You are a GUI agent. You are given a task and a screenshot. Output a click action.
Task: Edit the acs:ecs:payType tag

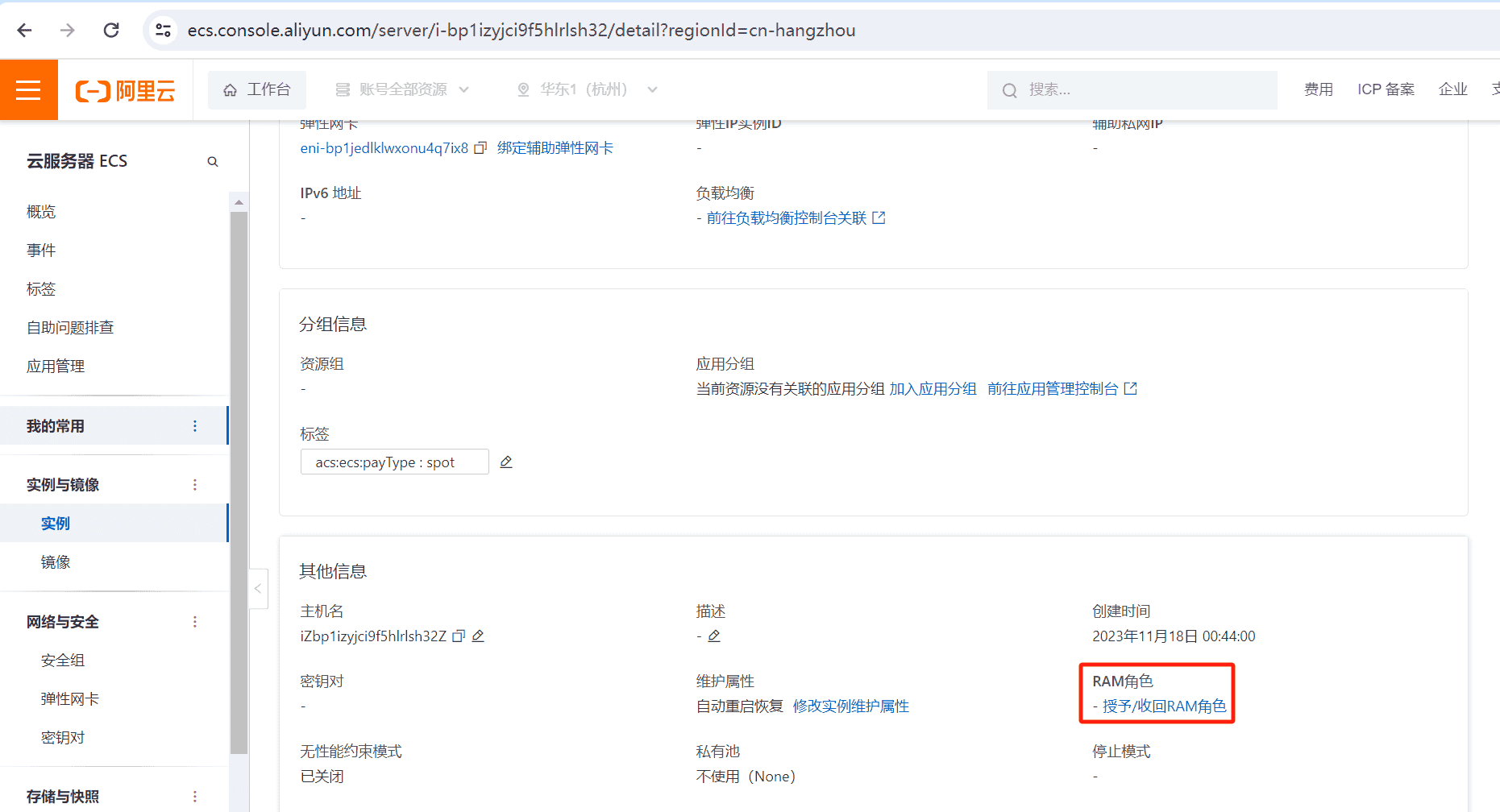coord(506,461)
